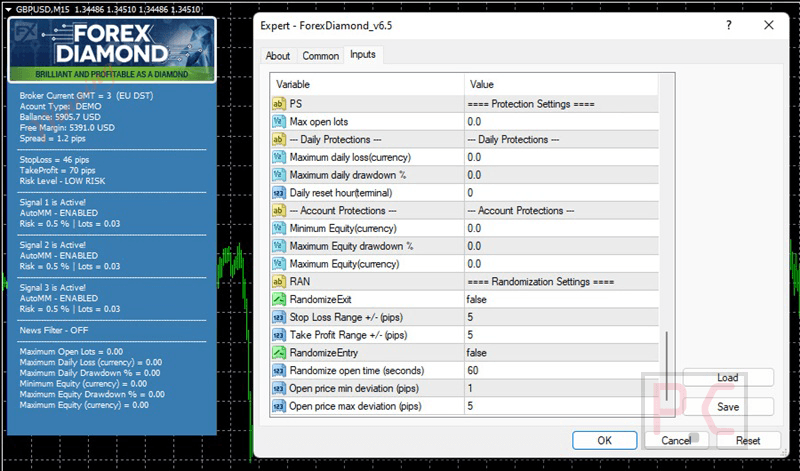This screenshot has height=471, width=800.
Task: Edit Randomize open time value 60
Action: 561,370
